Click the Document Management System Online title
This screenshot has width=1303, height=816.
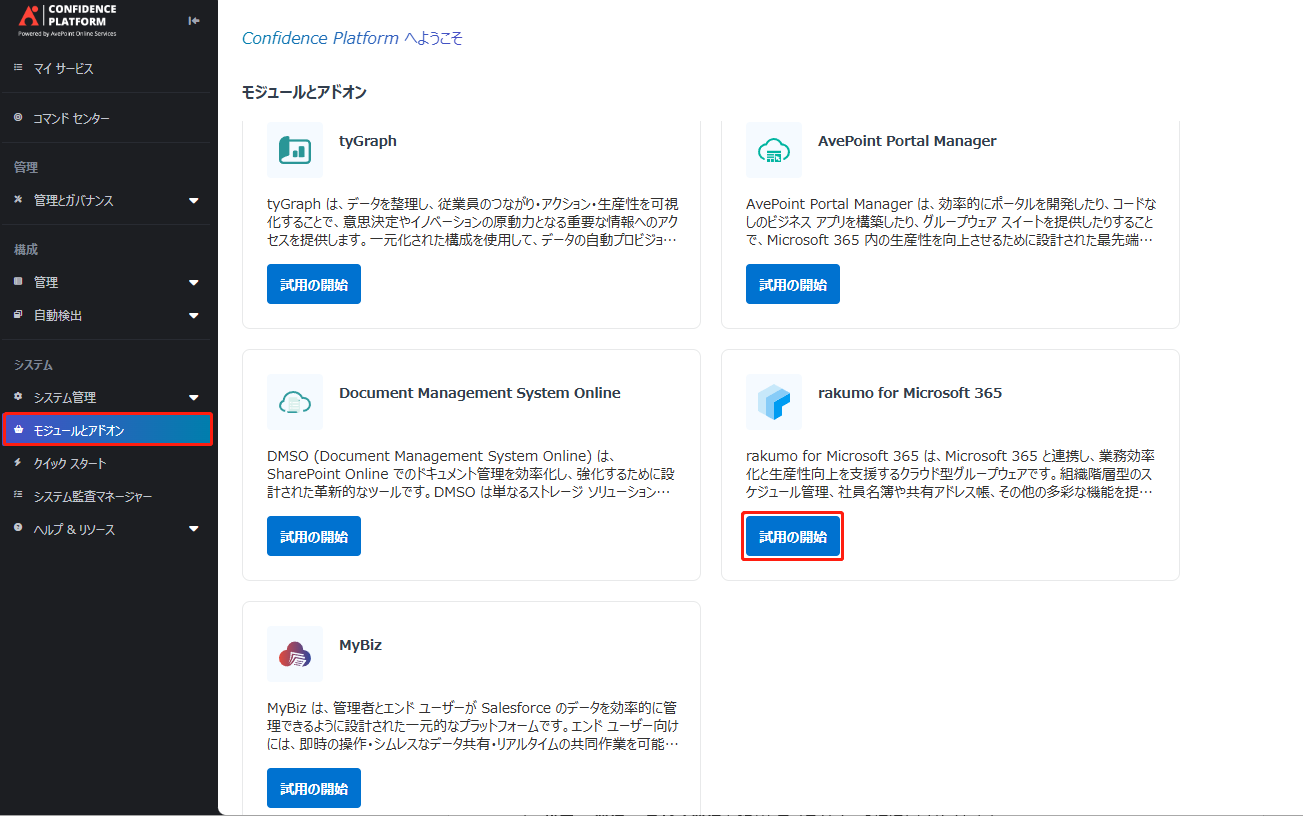[480, 393]
